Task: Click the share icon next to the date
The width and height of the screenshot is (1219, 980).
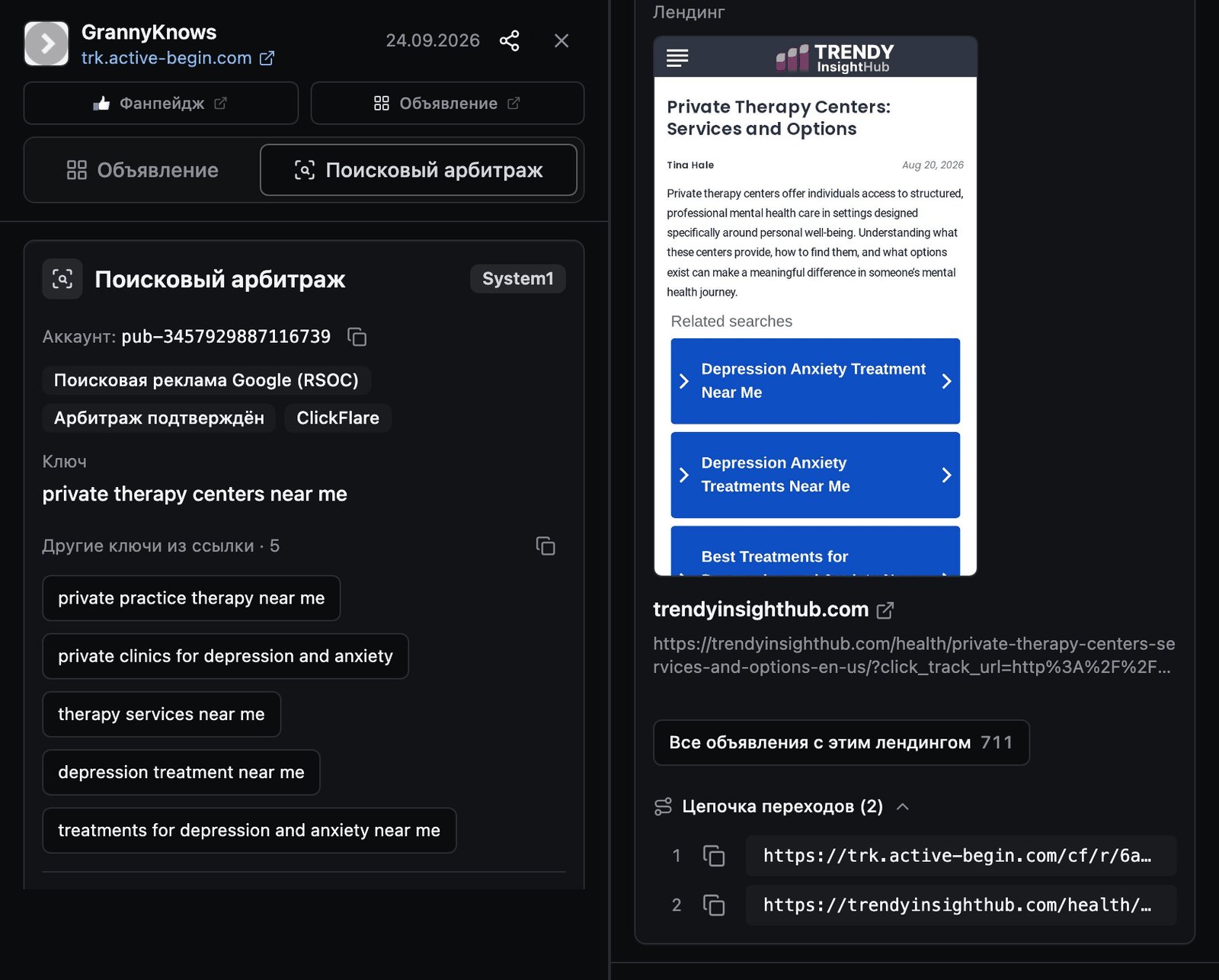Action: (509, 40)
